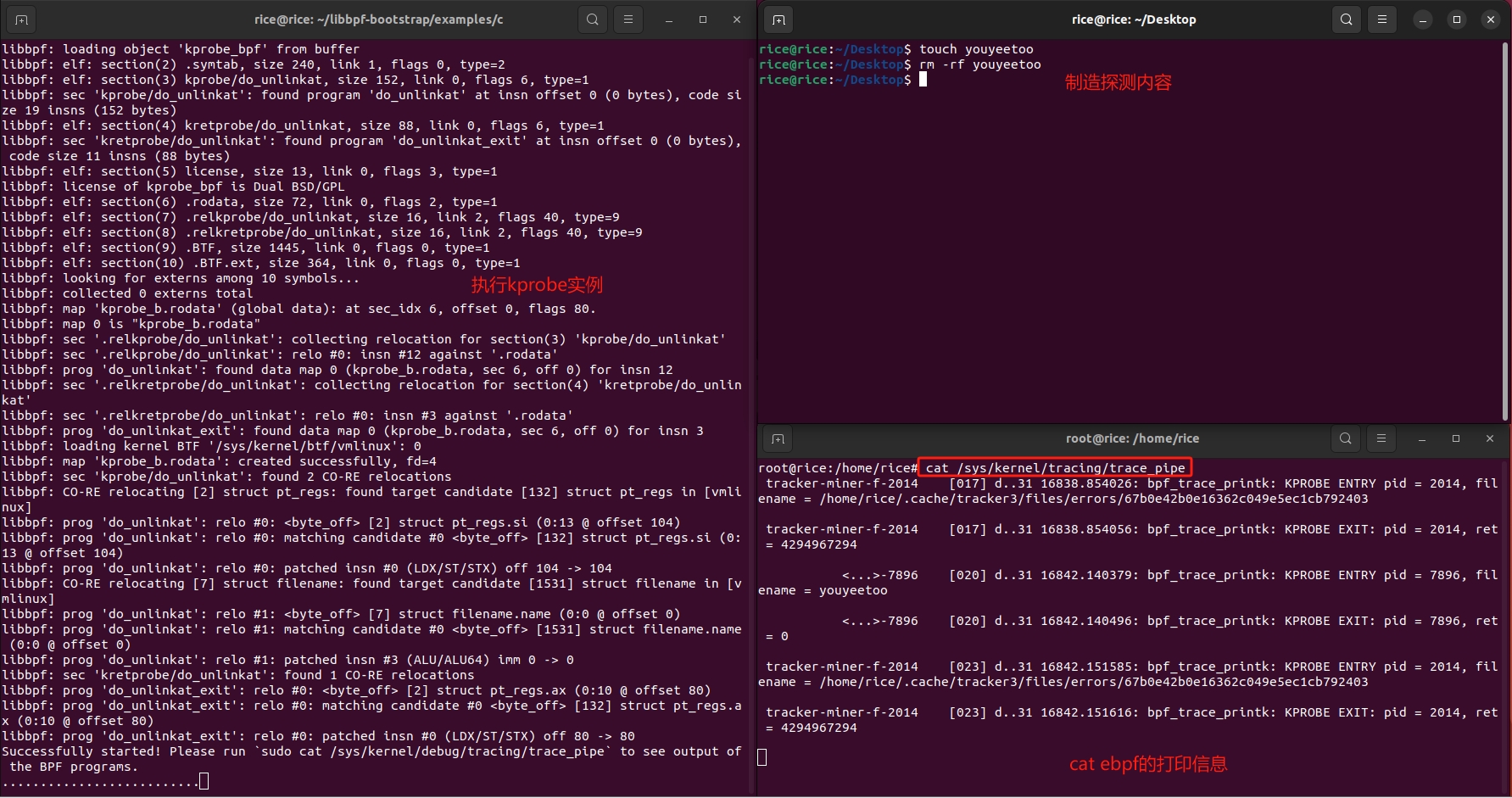Open new tab in rice Desktop terminal
The height and width of the screenshot is (798, 1512).
[778, 20]
